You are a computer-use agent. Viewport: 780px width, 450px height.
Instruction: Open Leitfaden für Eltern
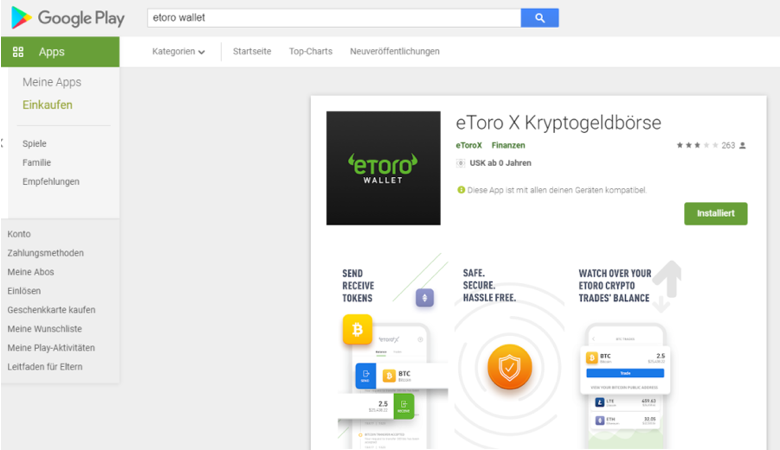pos(45,366)
